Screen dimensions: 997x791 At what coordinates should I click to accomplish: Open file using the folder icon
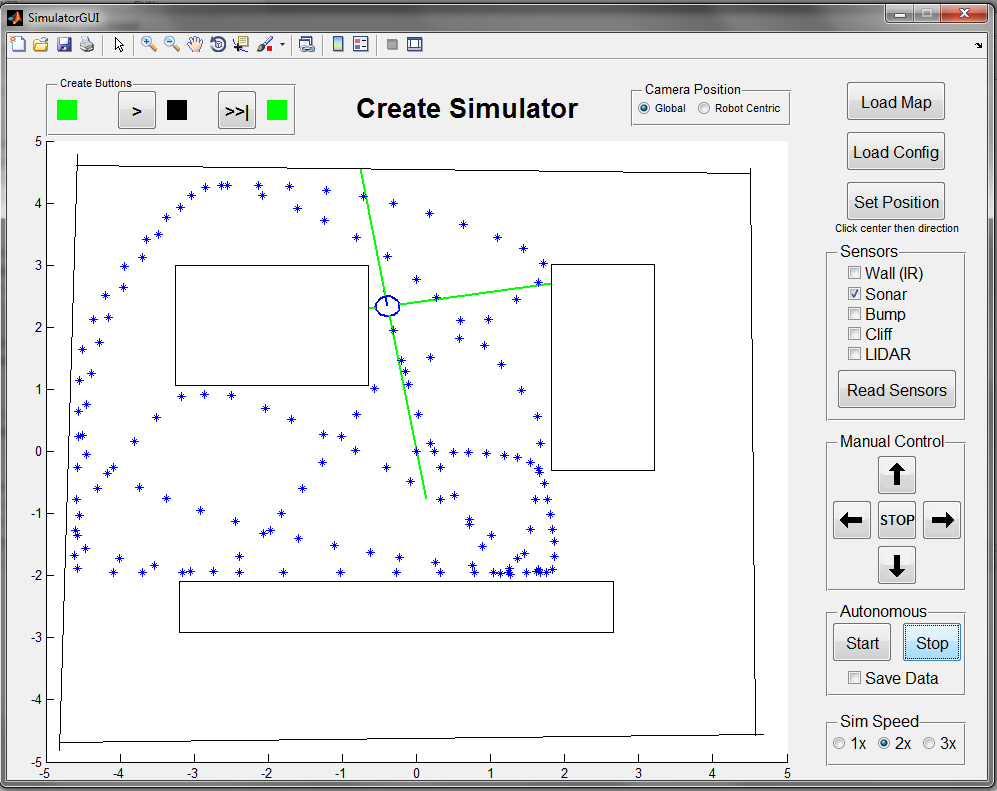(41, 44)
